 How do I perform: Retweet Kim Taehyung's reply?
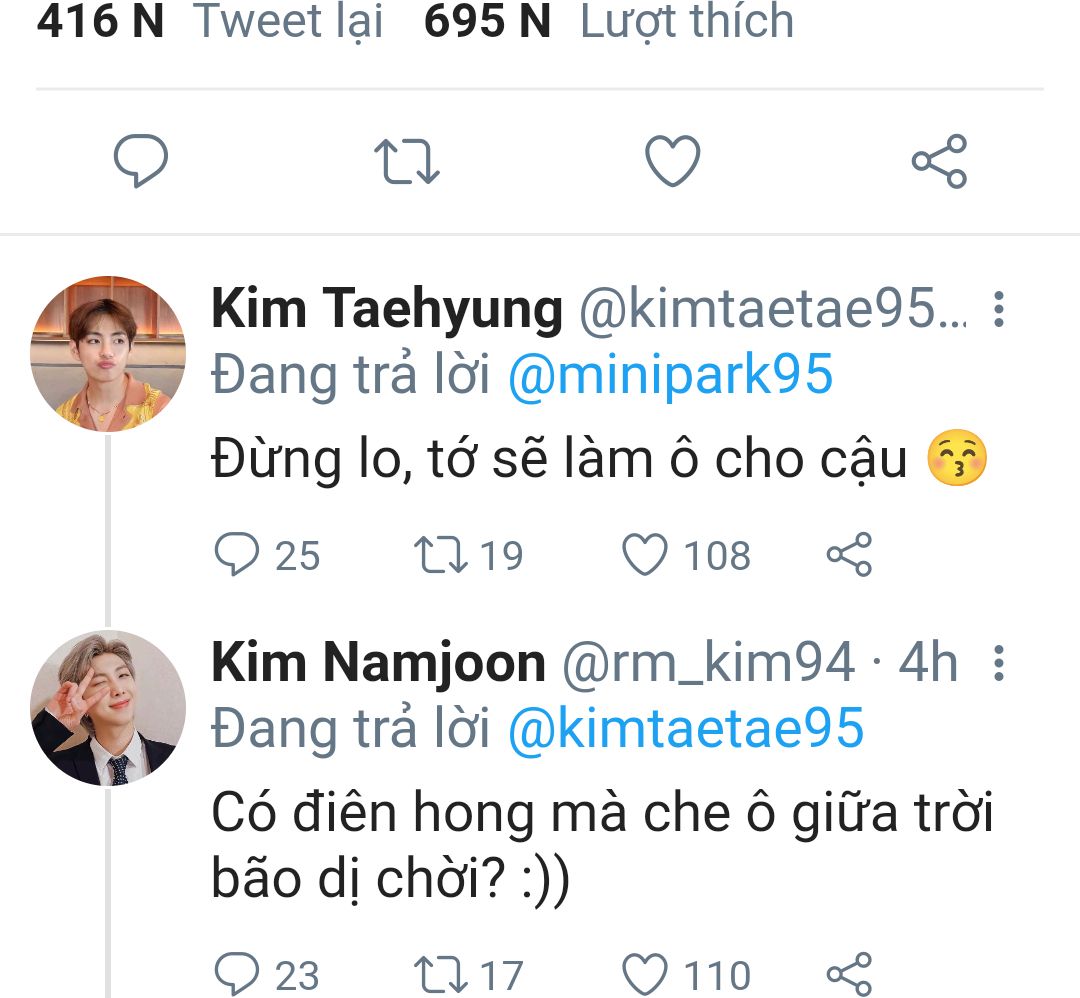(439, 555)
